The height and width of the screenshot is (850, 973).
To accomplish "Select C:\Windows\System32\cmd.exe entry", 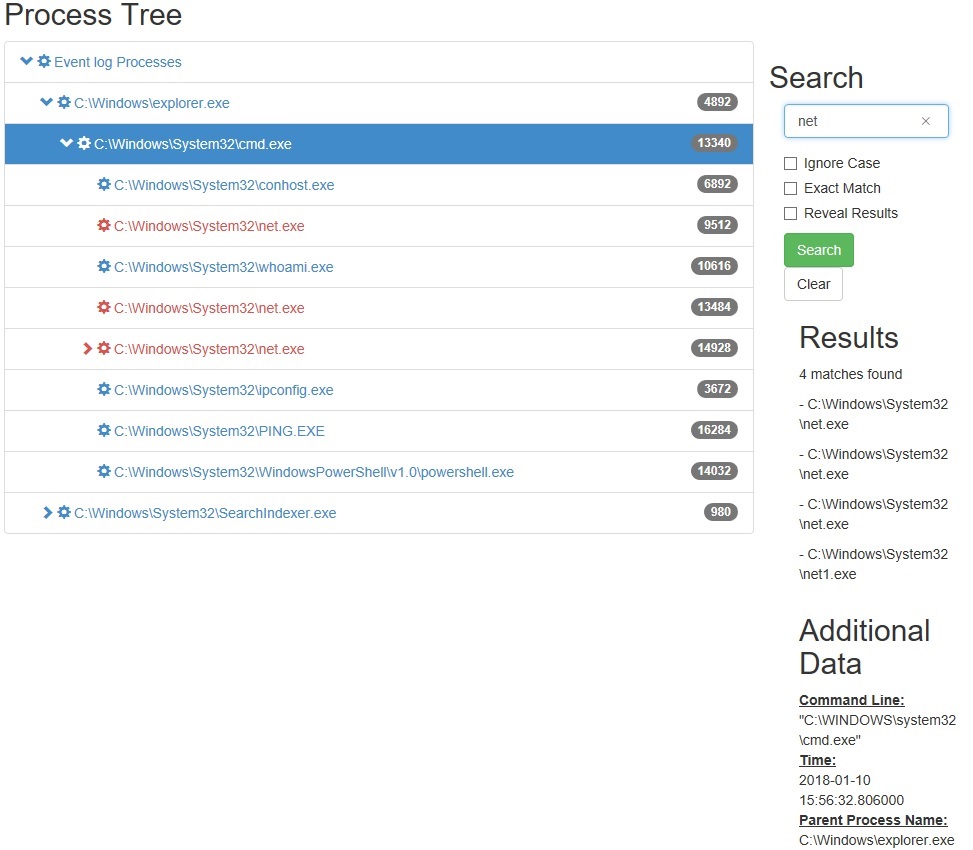I will point(192,144).
